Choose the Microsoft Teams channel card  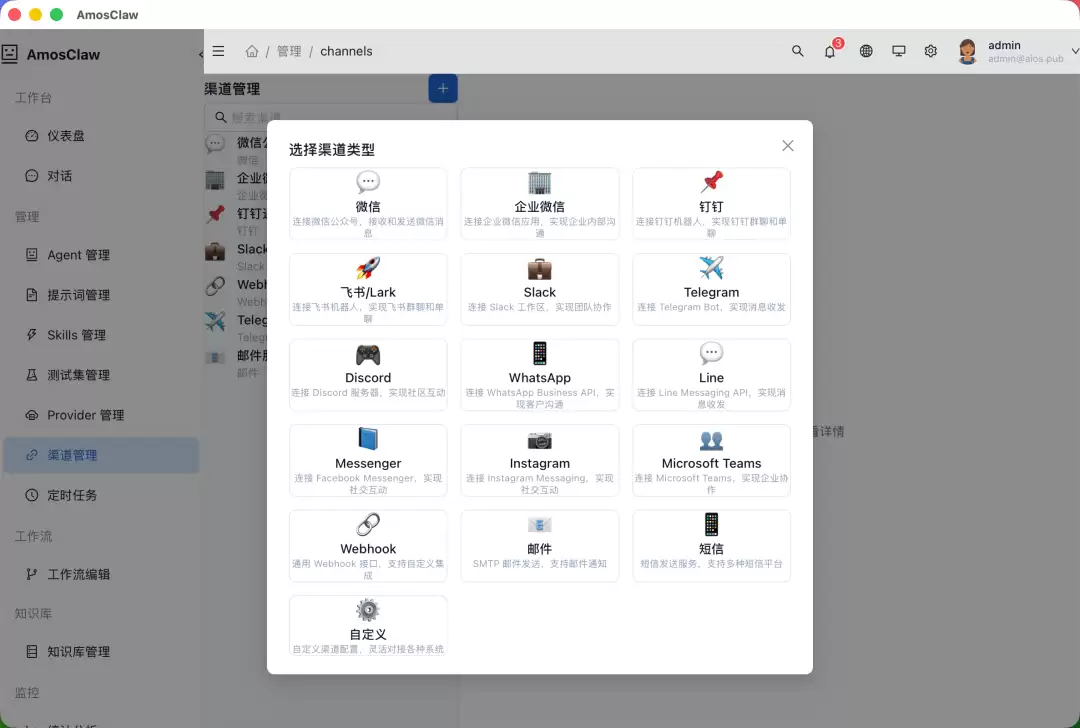coord(711,460)
